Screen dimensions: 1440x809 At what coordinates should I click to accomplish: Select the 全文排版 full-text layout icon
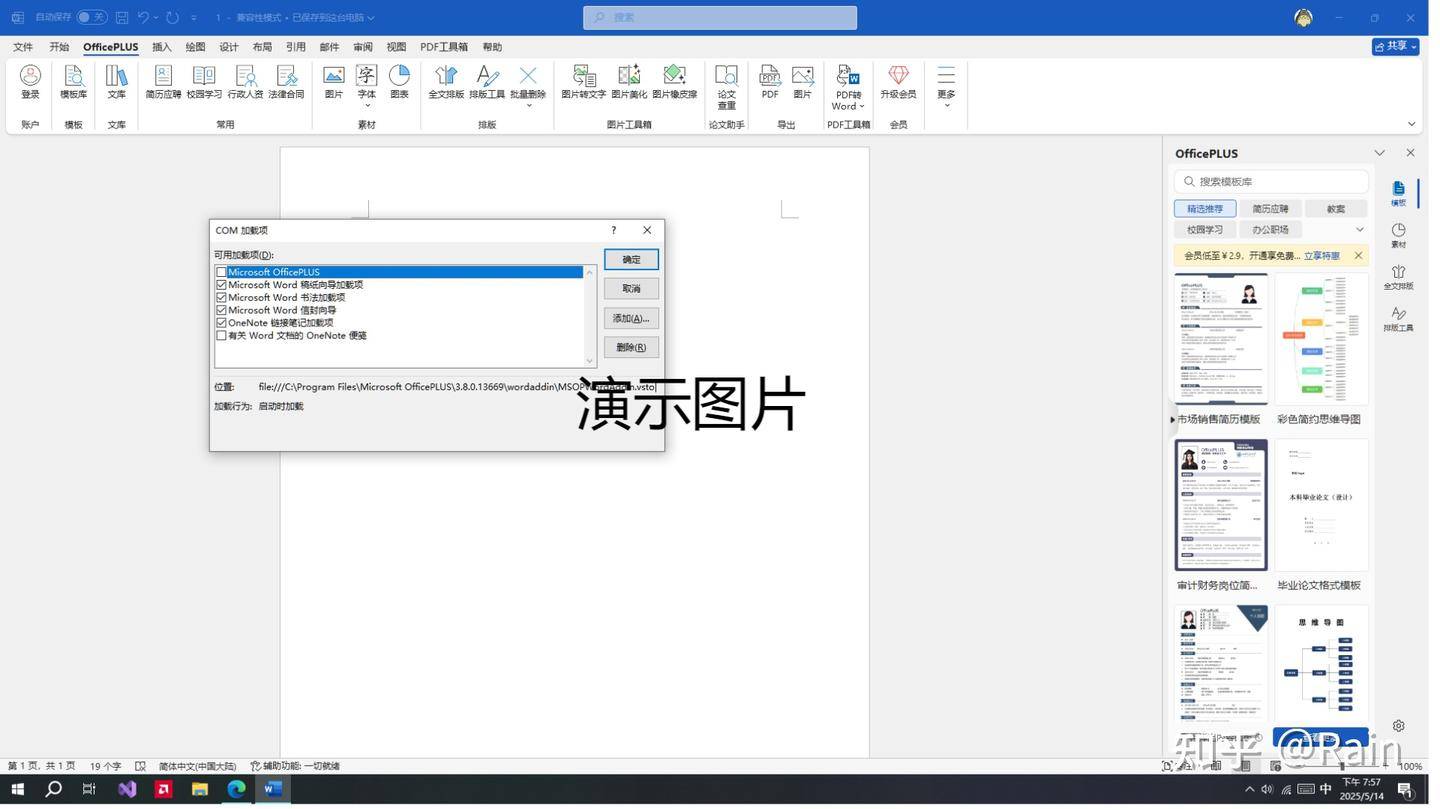446,82
